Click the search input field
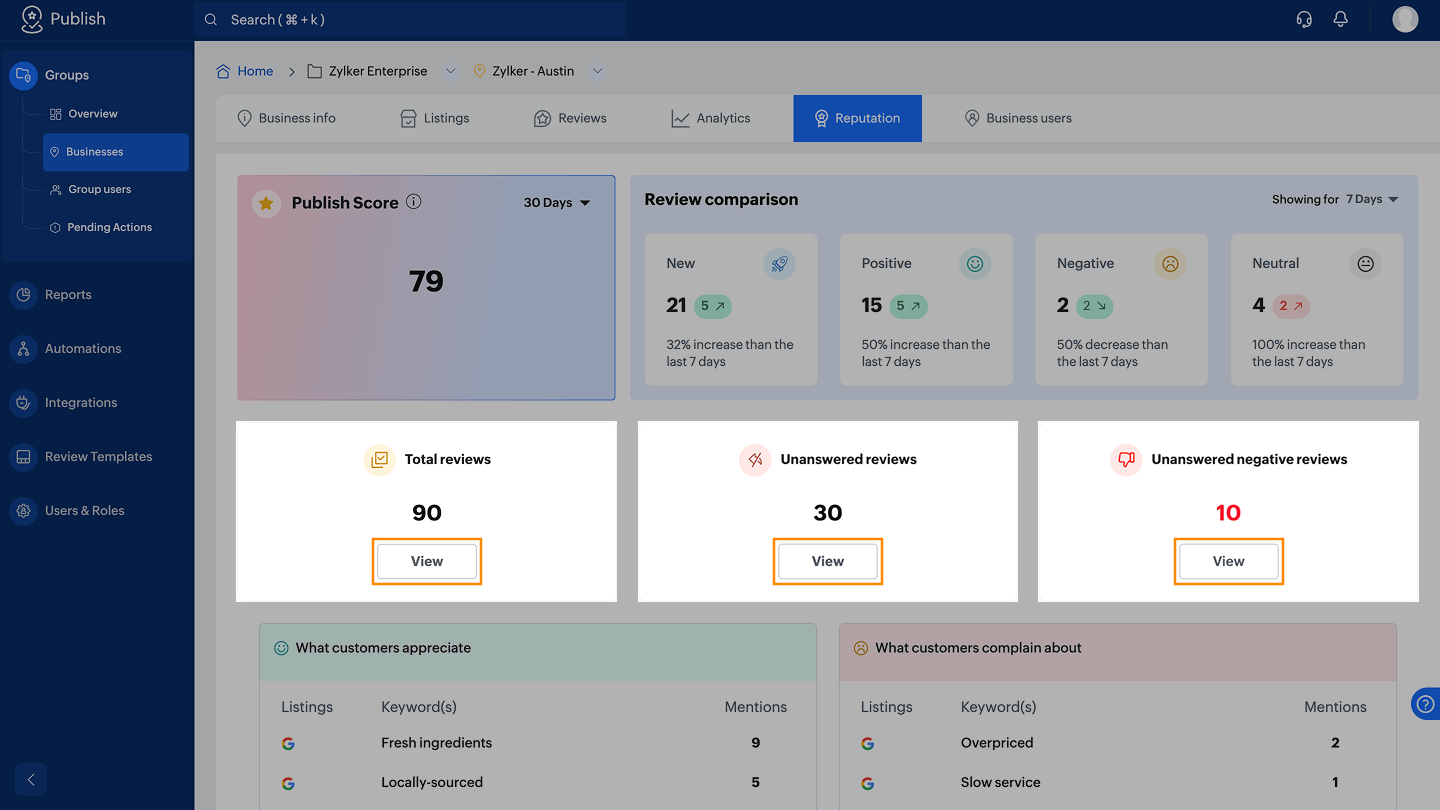Image resolution: width=1440 pixels, height=810 pixels. 410,20
